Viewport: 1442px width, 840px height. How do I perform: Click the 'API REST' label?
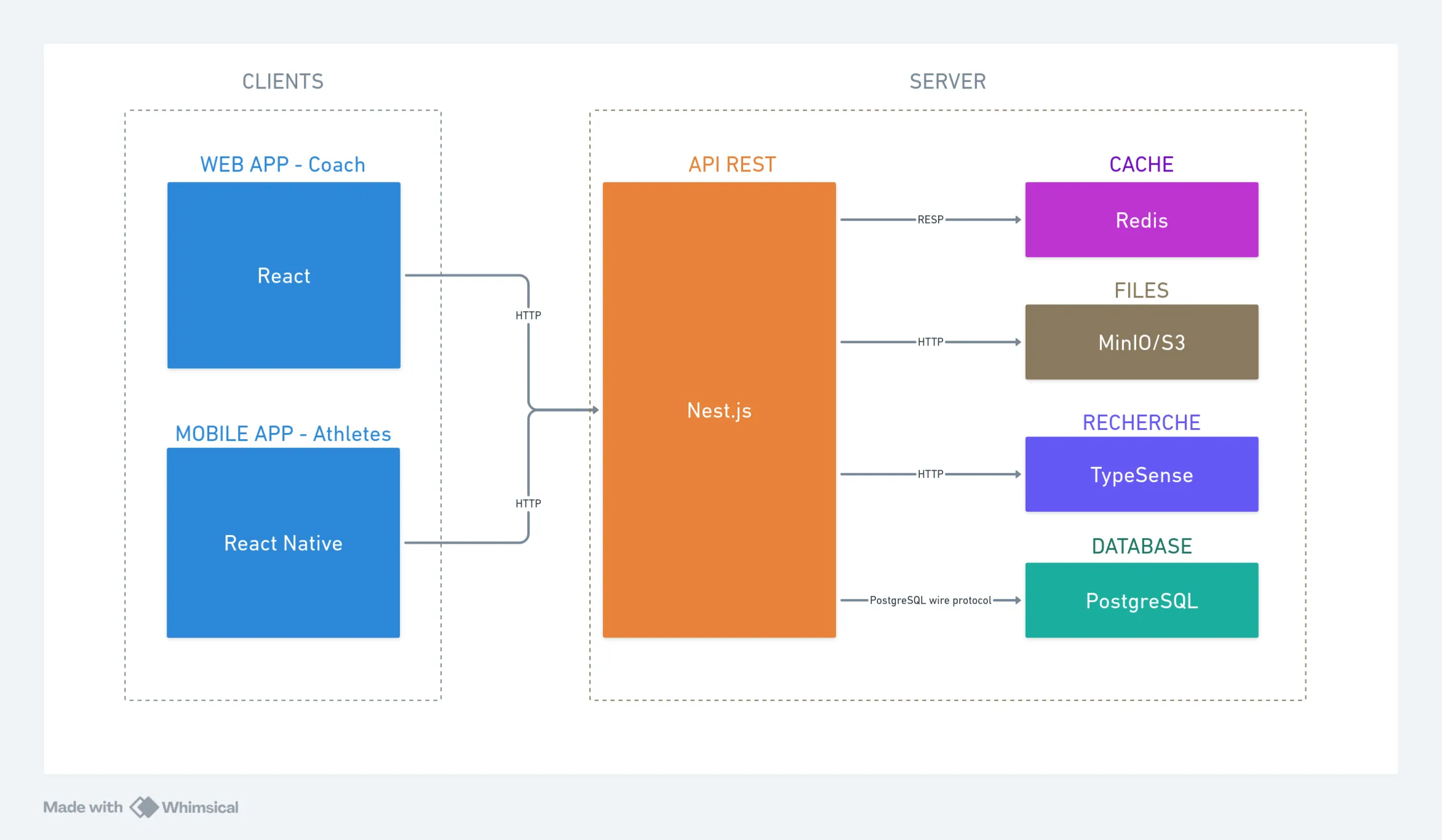[x=732, y=164]
